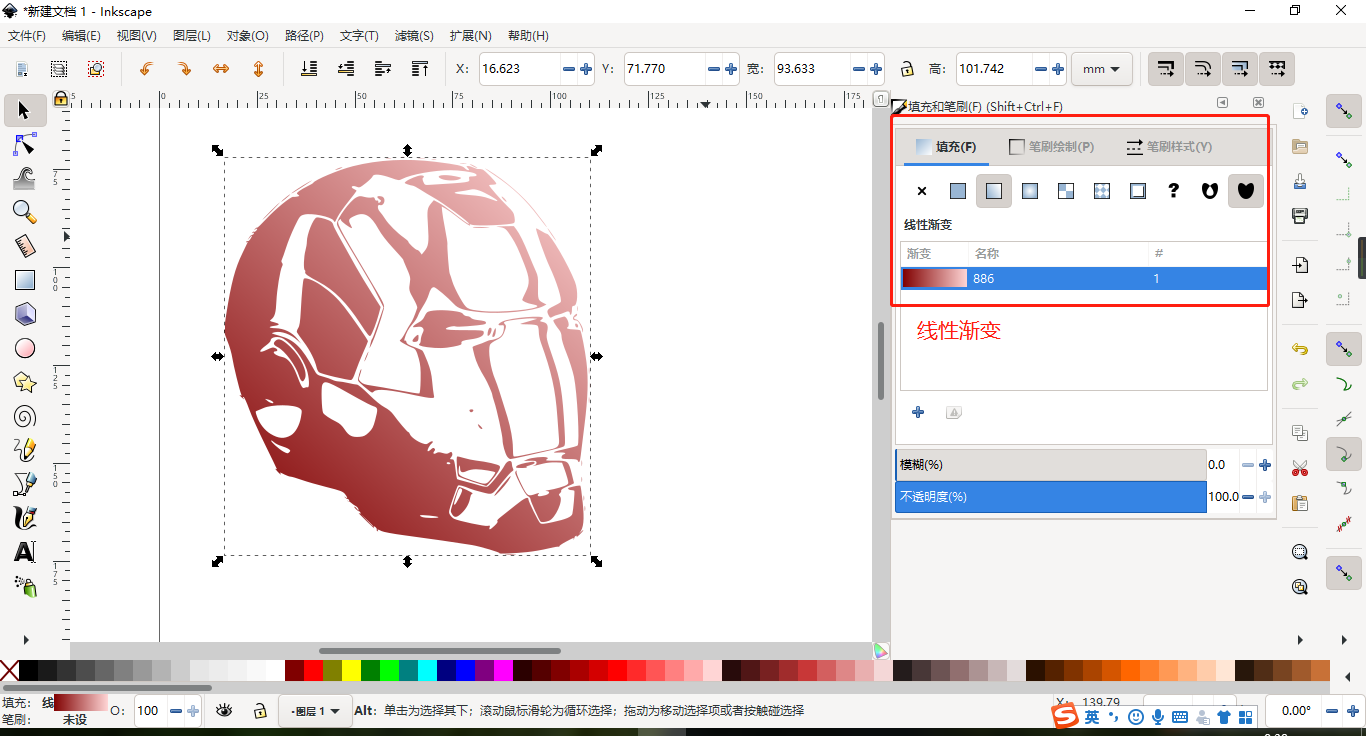
Task: Activate the Zoom tool in the toolbox
Action: (x=25, y=211)
